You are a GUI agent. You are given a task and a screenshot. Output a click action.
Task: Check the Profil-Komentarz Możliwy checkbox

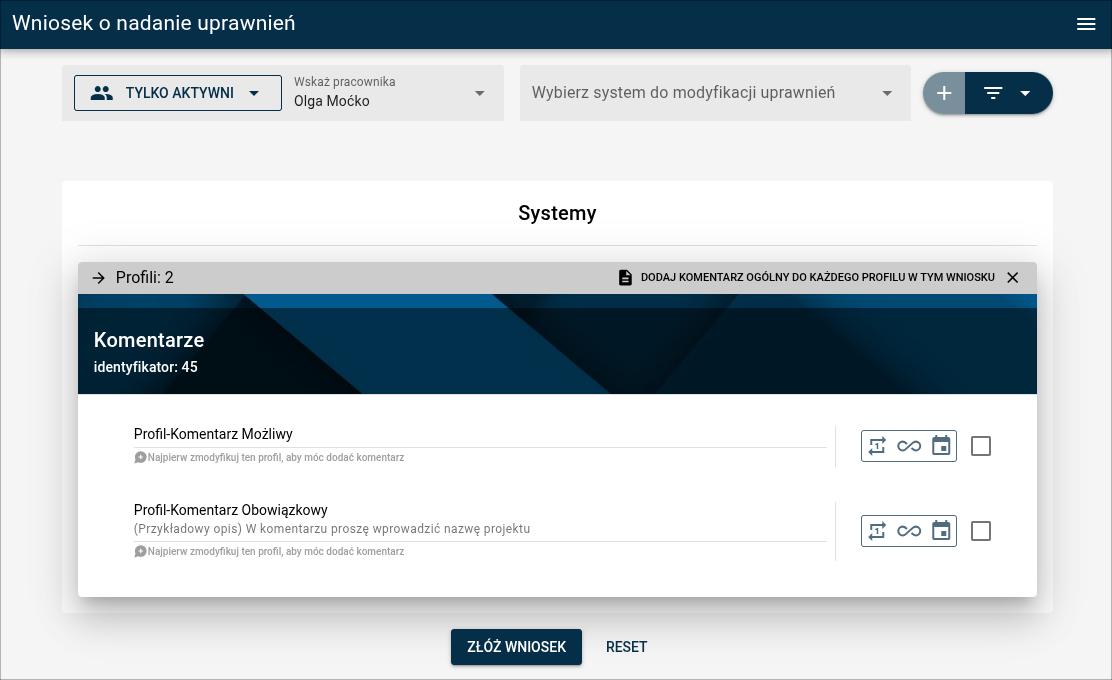pos(981,446)
